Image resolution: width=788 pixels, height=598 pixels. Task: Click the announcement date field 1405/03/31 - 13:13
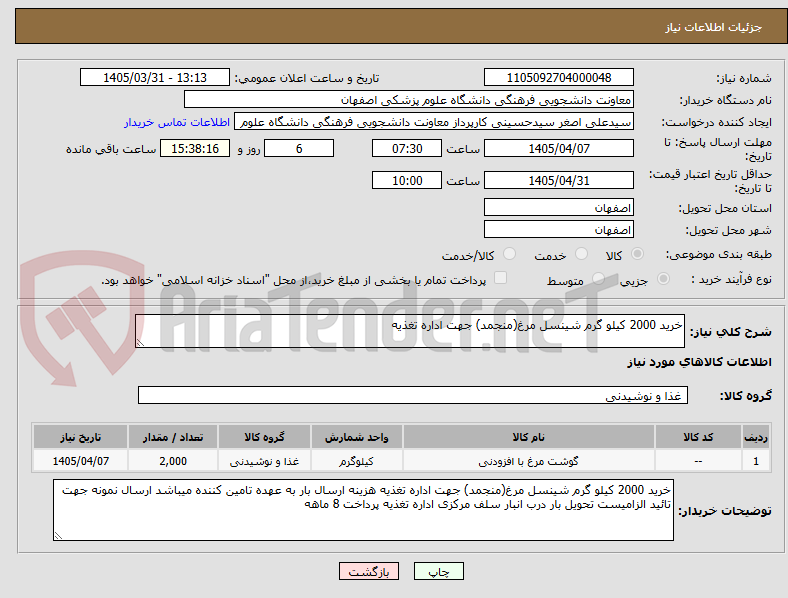tap(155, 77)
